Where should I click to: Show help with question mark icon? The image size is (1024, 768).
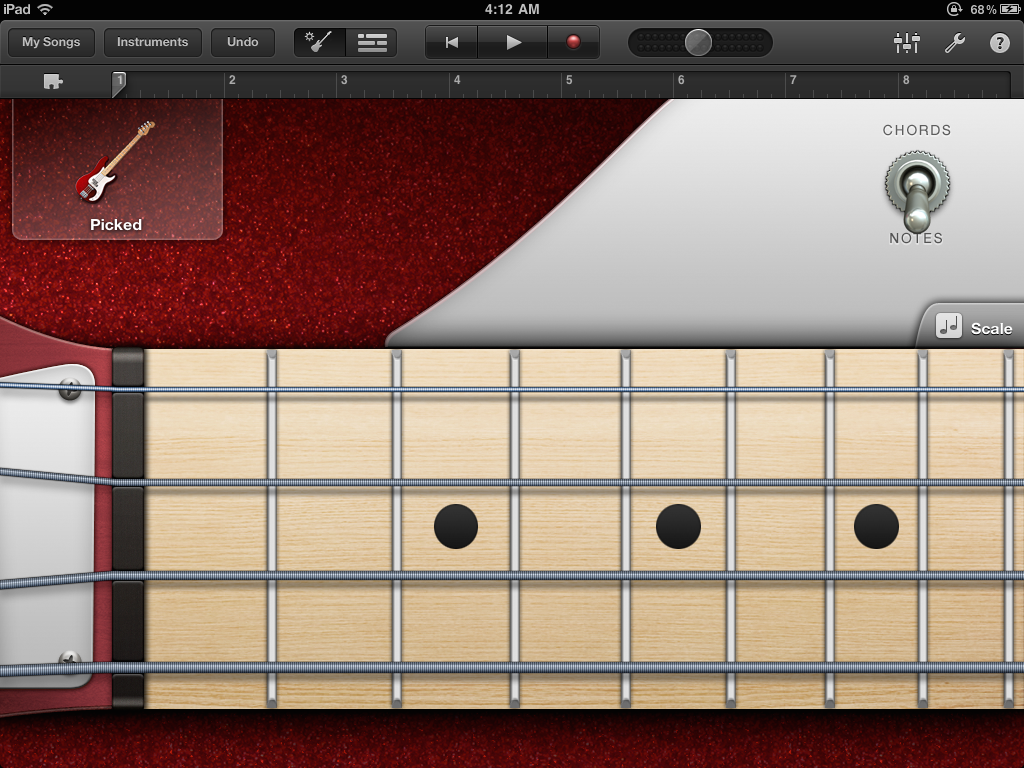coord(1000,43)
